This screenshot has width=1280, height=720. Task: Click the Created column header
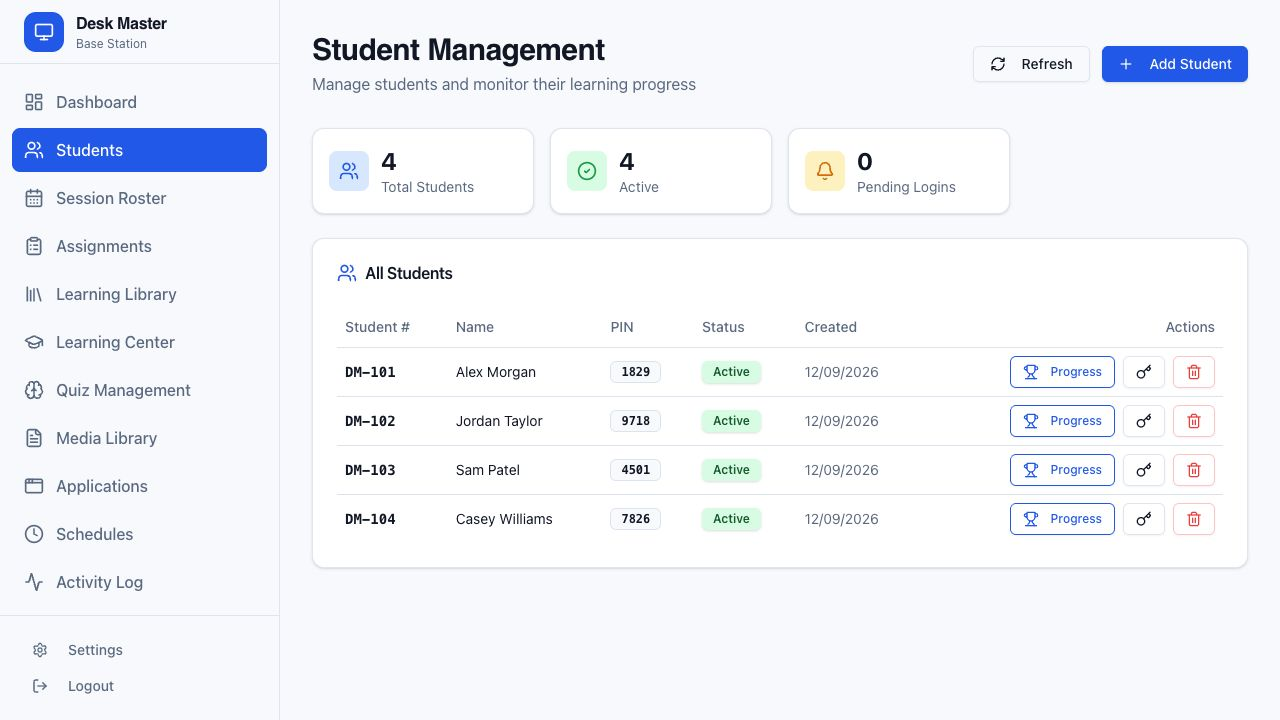tap(831, 327)
